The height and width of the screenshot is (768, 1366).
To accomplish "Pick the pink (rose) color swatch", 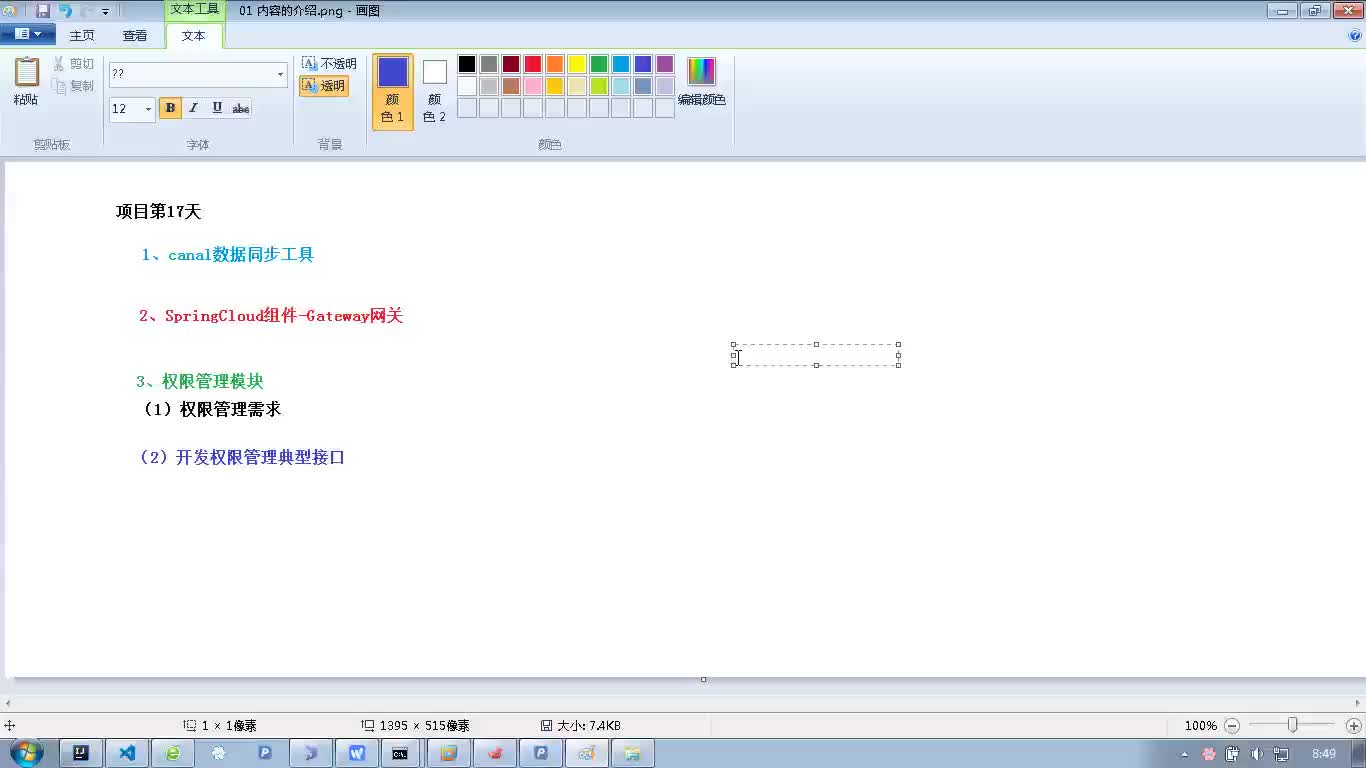I will [533, 86].
